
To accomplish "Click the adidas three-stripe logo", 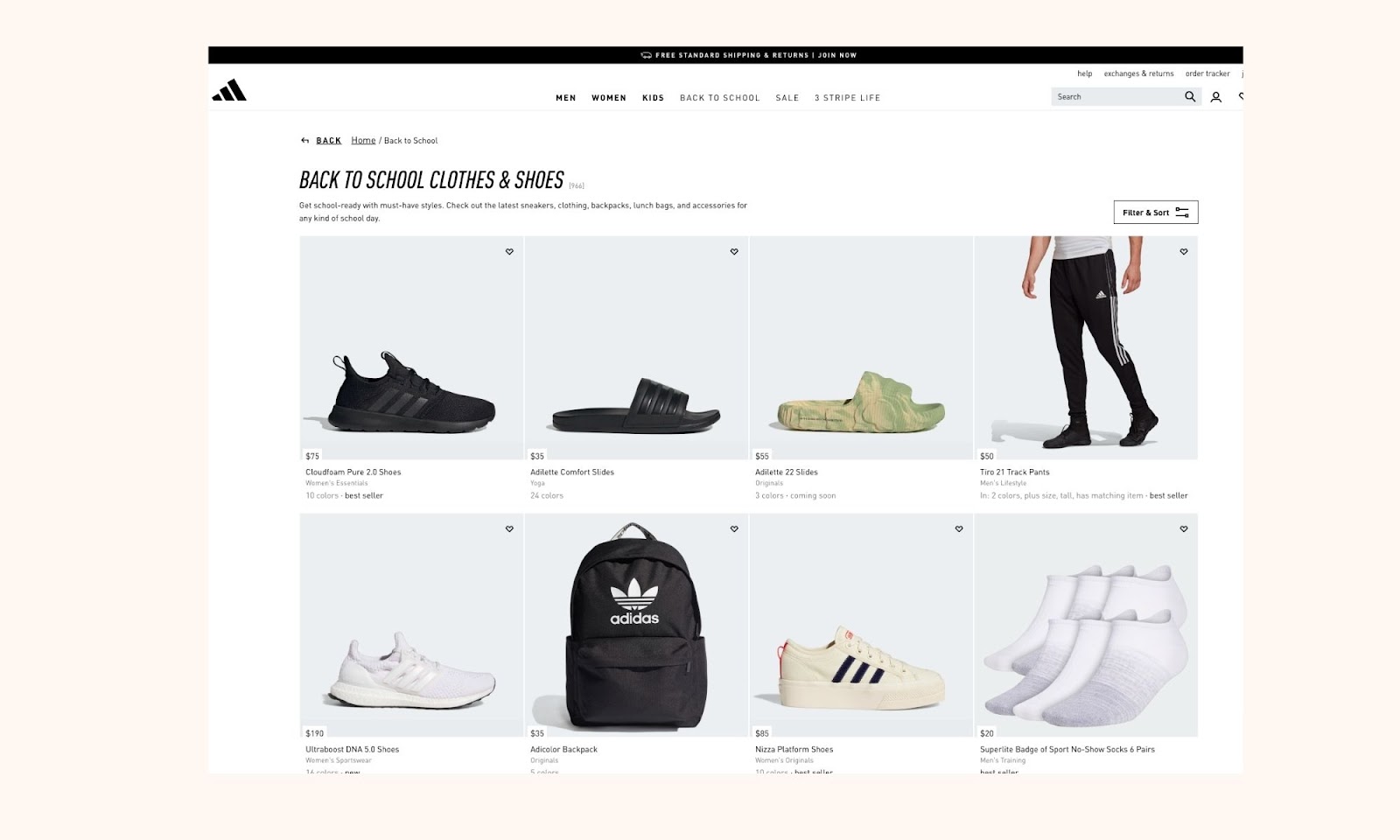I will (229, 90).
